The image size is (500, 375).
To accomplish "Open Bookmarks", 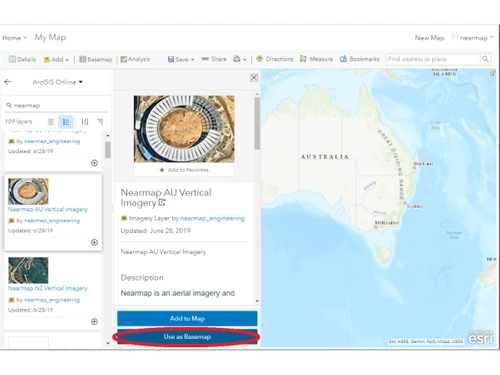I will point(360,59).
